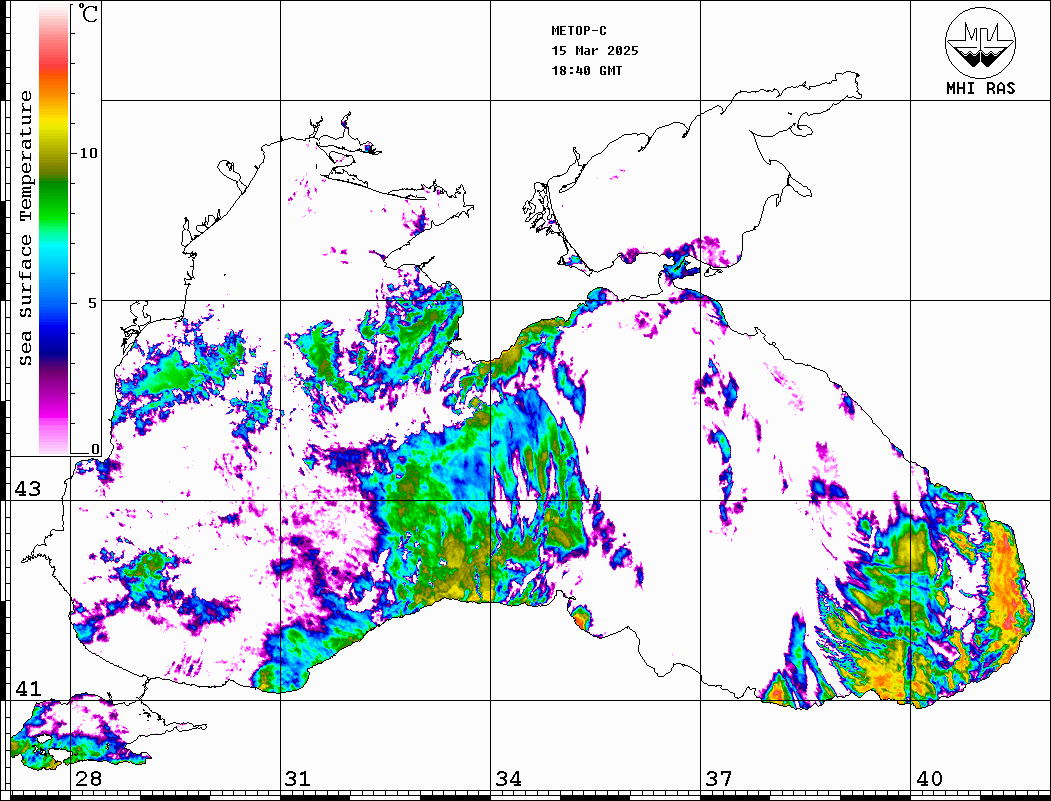Screen dimensions: 1051x801
Task: Click the 10 tick label on color scale
Action: tap(88, 153)
